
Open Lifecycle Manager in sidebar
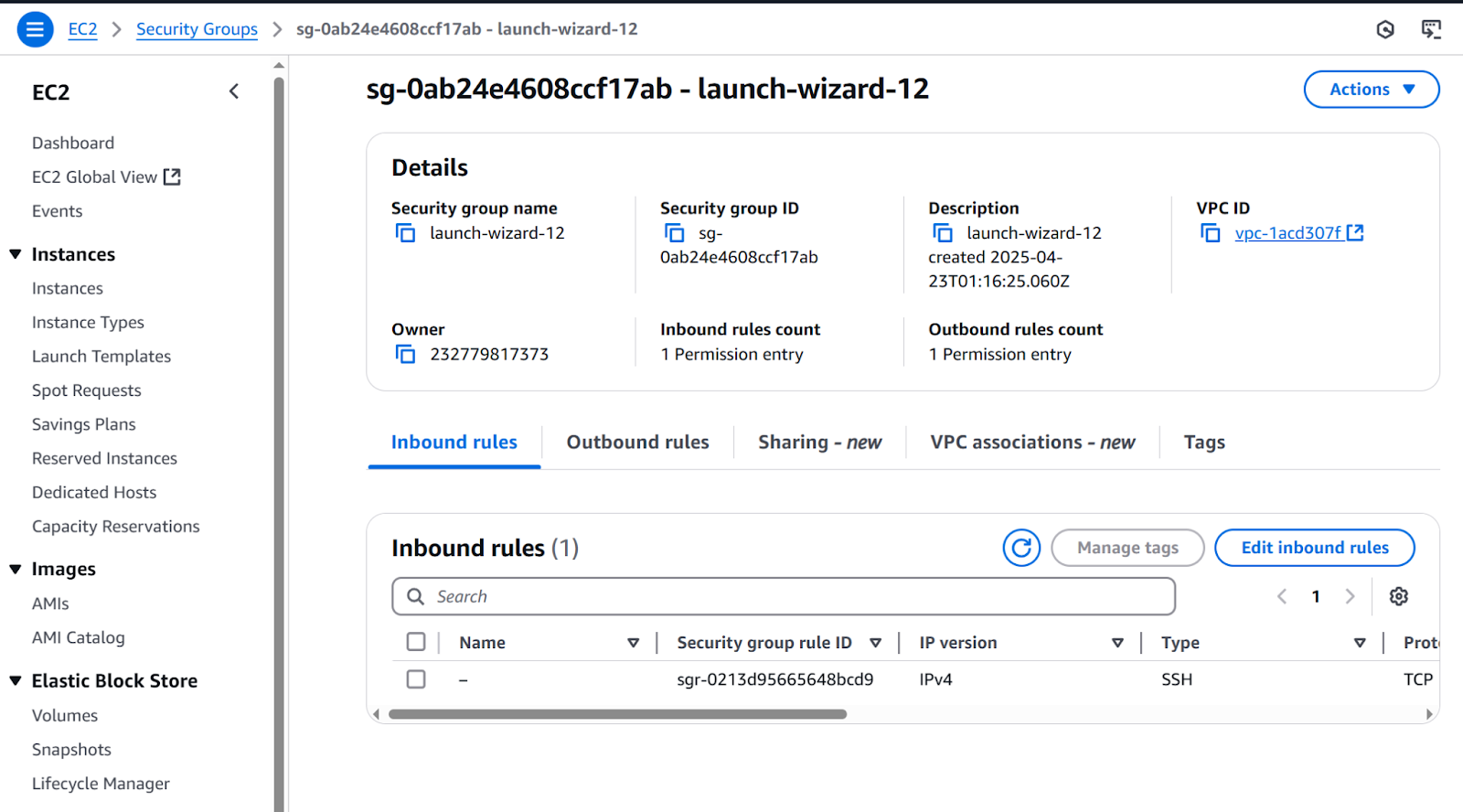(x=101, y=784)
